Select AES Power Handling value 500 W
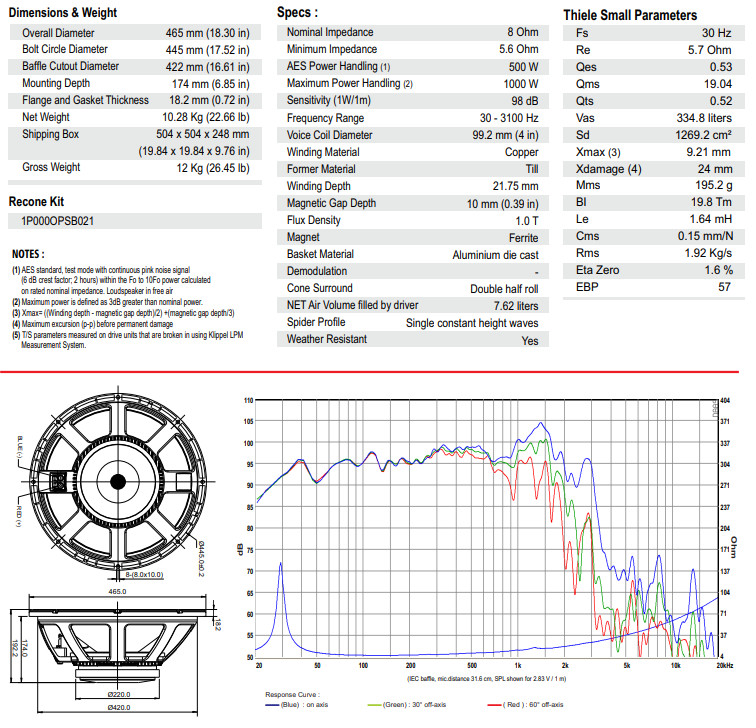756x728 pixels. pyautogui.click(x=524, y=67)
